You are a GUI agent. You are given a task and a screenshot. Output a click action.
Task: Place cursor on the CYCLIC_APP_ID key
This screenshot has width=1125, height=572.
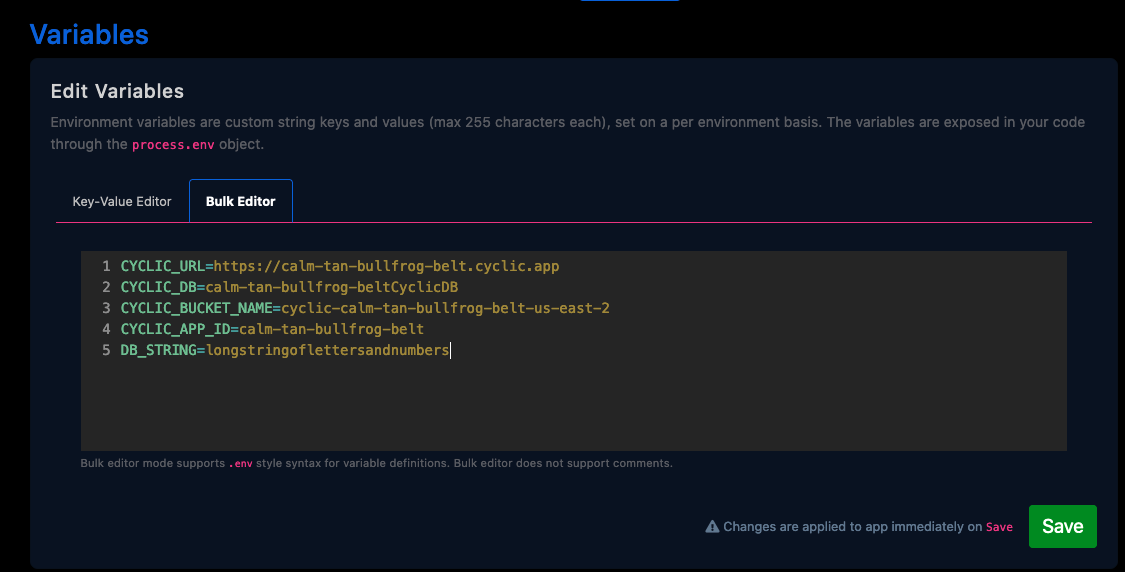click(x=175, y=329)
